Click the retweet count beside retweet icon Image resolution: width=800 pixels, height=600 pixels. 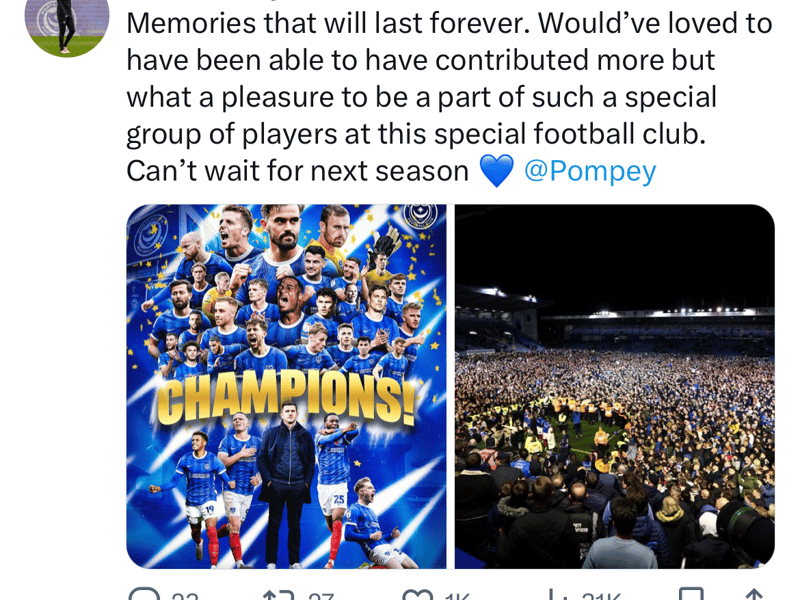click(321, 596)
